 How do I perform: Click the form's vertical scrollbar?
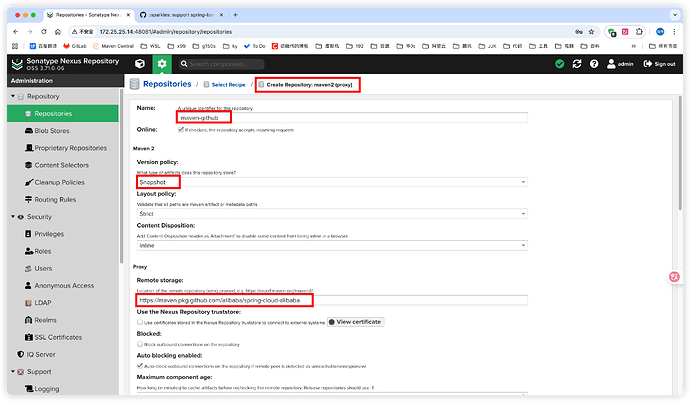point(680,152)
